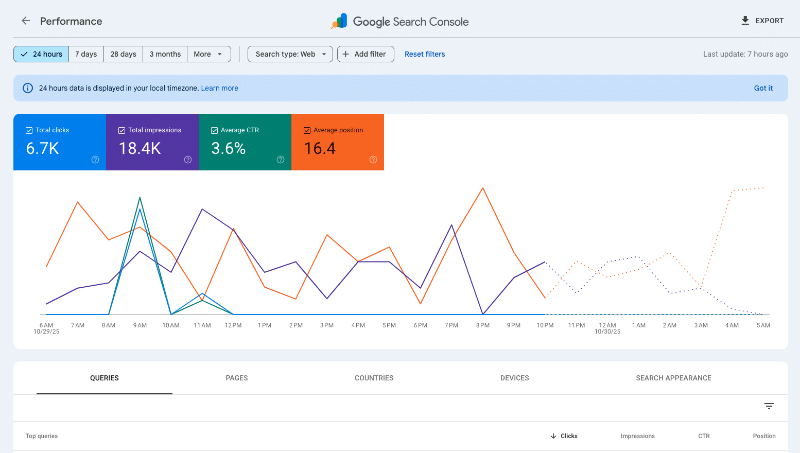
Task: Click the 12 AM 10/30/25 axis label
Action: pyautogui.click(x=607, y=329)
